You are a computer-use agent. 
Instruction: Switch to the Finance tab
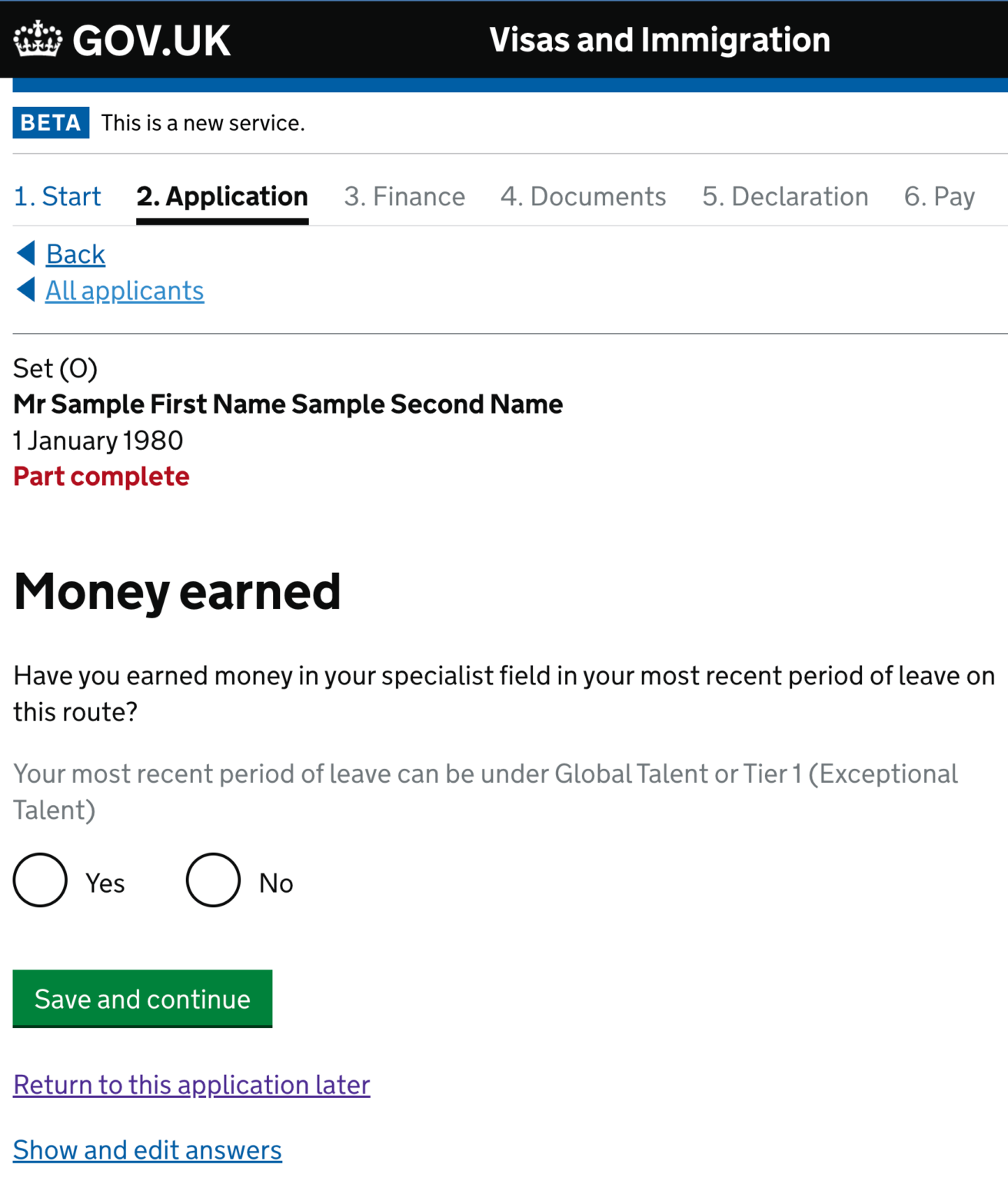click(x=404, y=197)
